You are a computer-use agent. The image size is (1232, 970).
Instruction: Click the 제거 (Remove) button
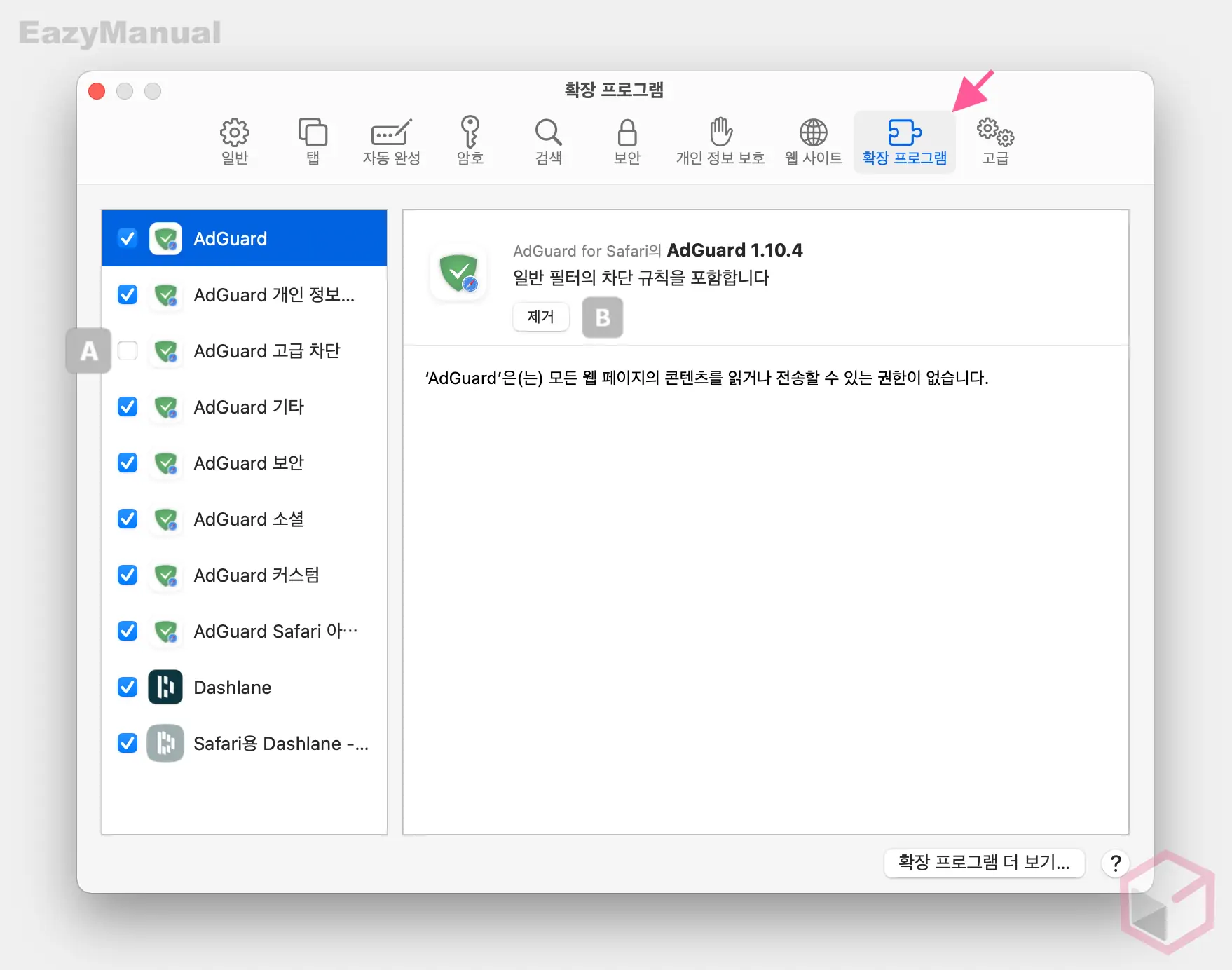pos(541,317)
